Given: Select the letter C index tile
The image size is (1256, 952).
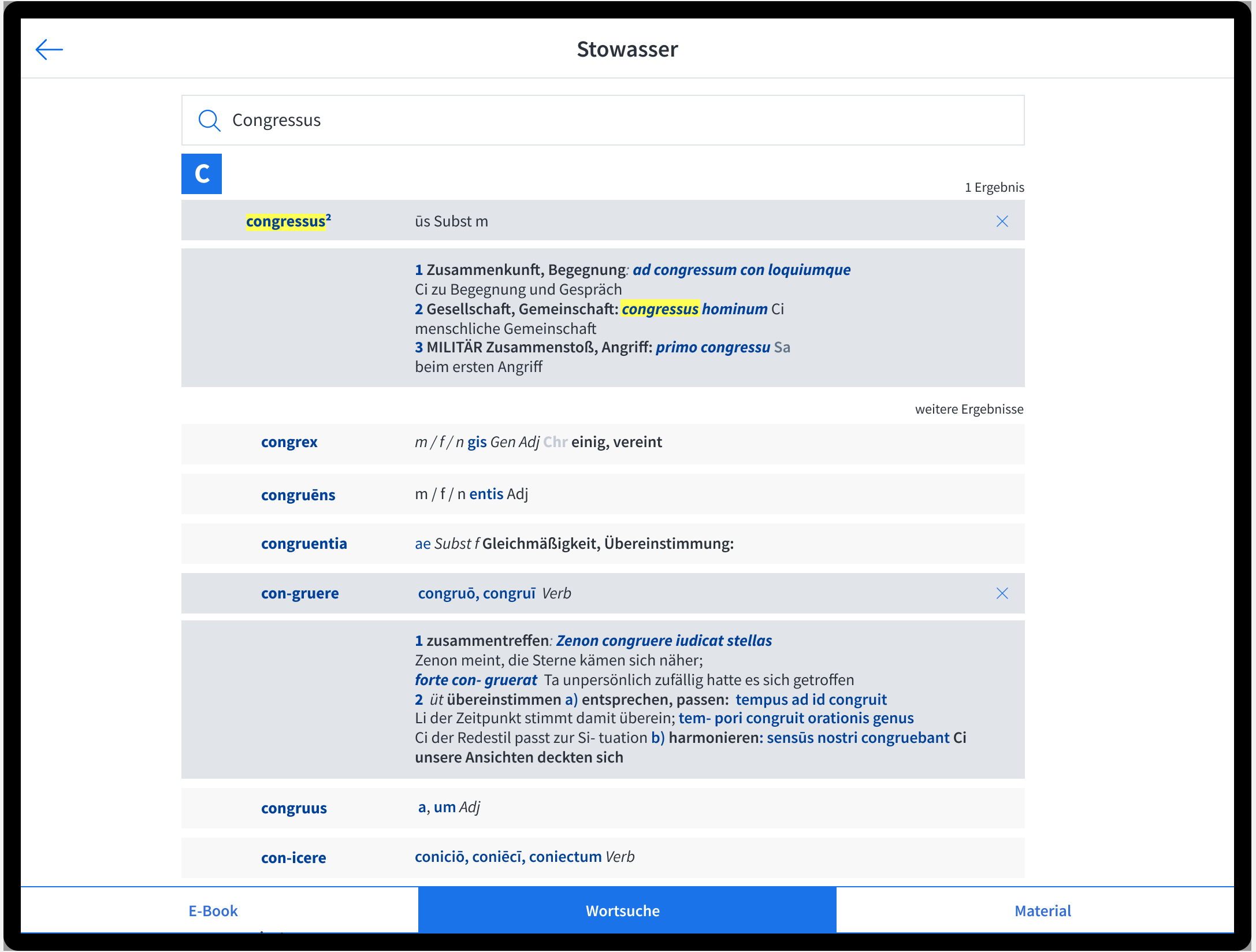Looking at the screenshot, I should (202, 174).
